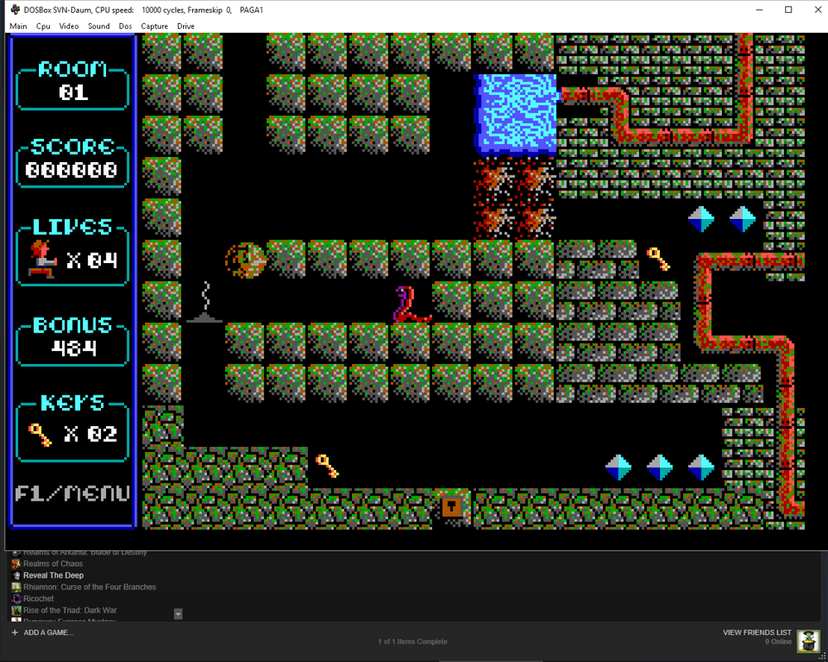Click the lives count X 04

(92, 260)
